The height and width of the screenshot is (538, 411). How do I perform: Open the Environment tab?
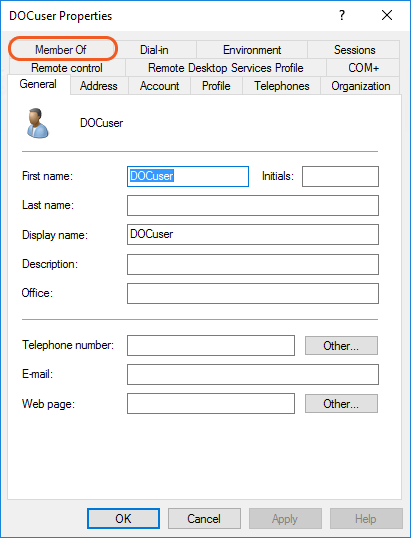(252, 50)
